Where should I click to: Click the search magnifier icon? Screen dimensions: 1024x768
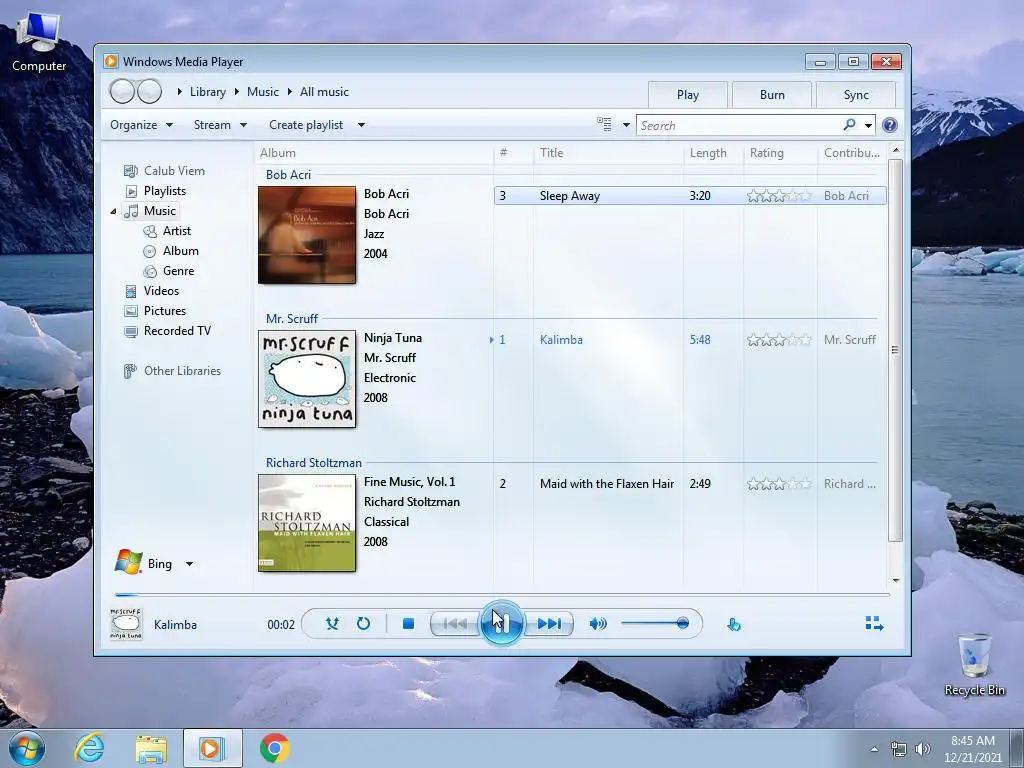[x=849, y=124]
